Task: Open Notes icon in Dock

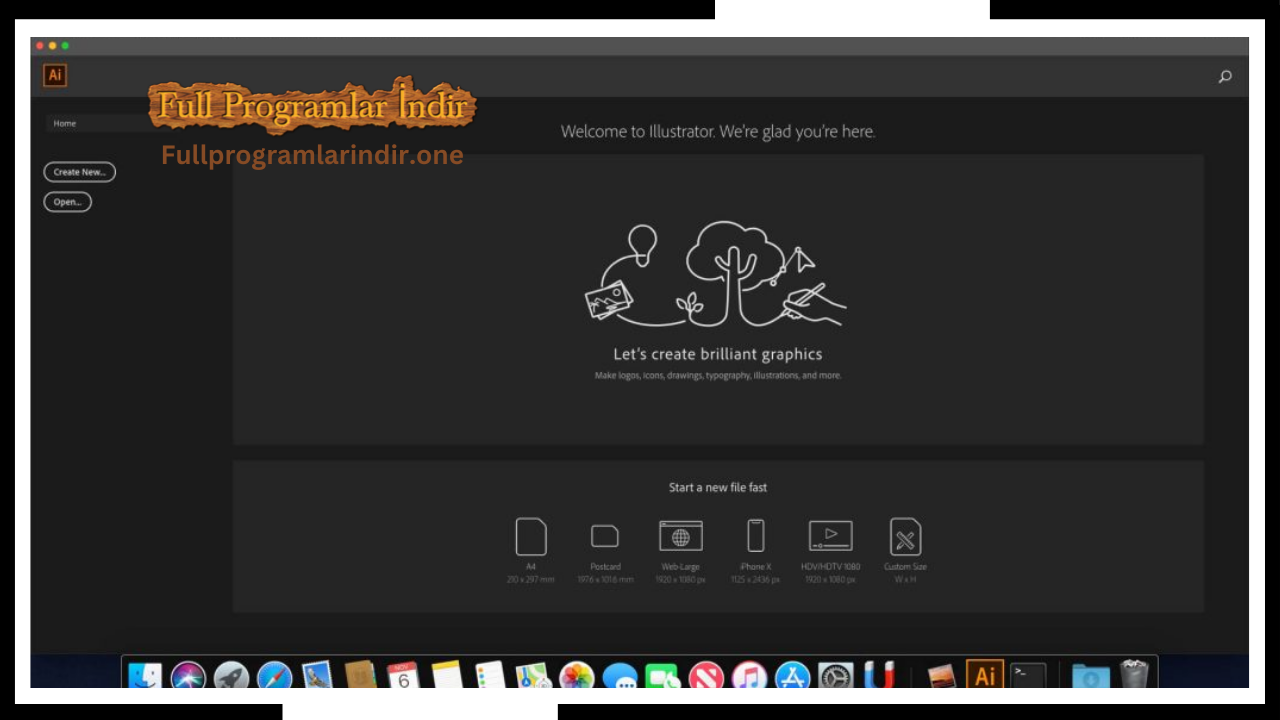Action: (447, 675)
